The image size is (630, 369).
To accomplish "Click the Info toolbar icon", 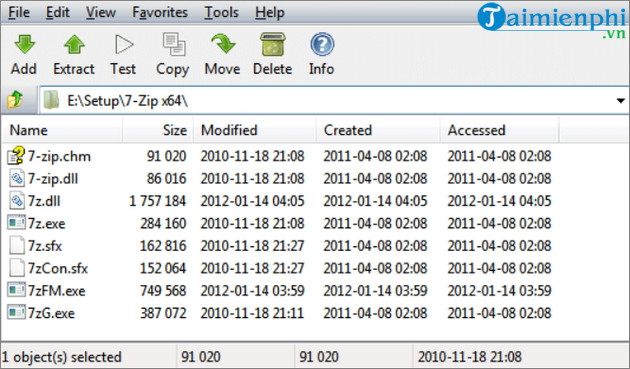I will (322, 44).
